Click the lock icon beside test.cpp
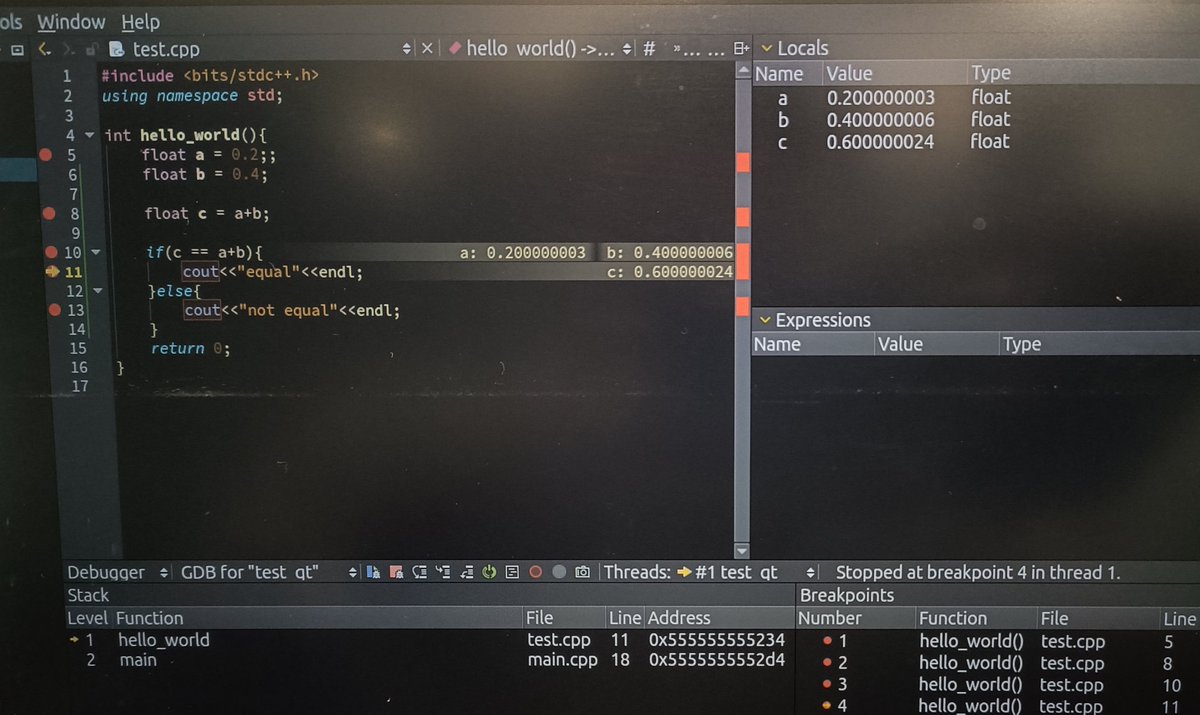This screenshot has height=715, width=1200. pos(90,48)
